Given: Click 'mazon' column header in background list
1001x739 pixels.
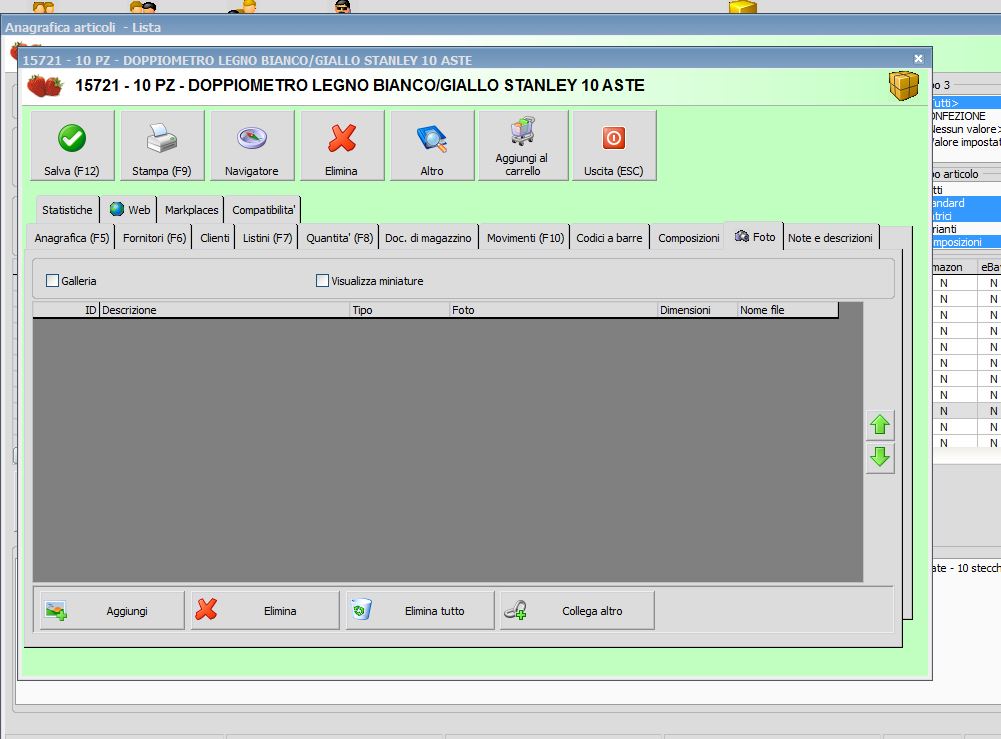Looking at the screenshot, I should click(954, 267).
